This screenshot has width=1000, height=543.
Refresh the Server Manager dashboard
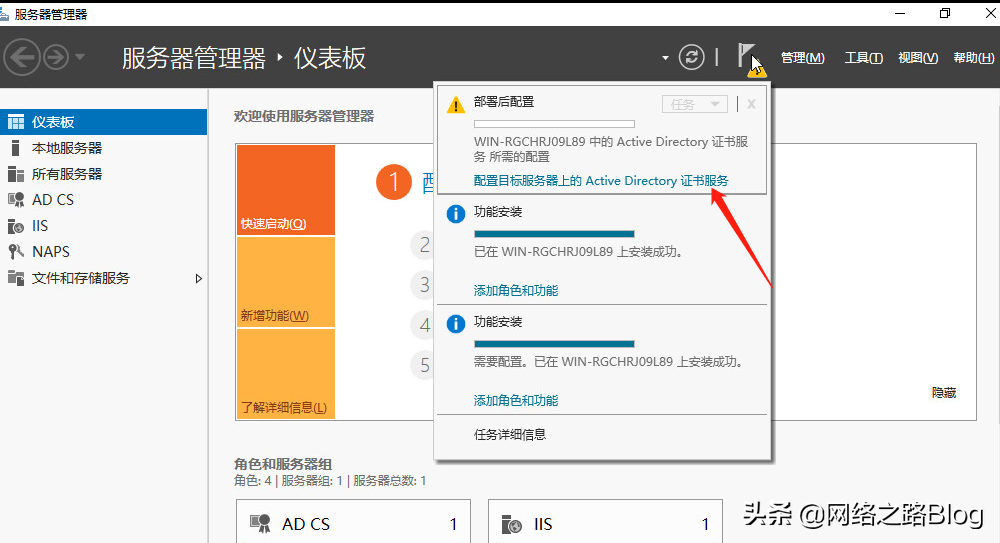tap(691, 57)
